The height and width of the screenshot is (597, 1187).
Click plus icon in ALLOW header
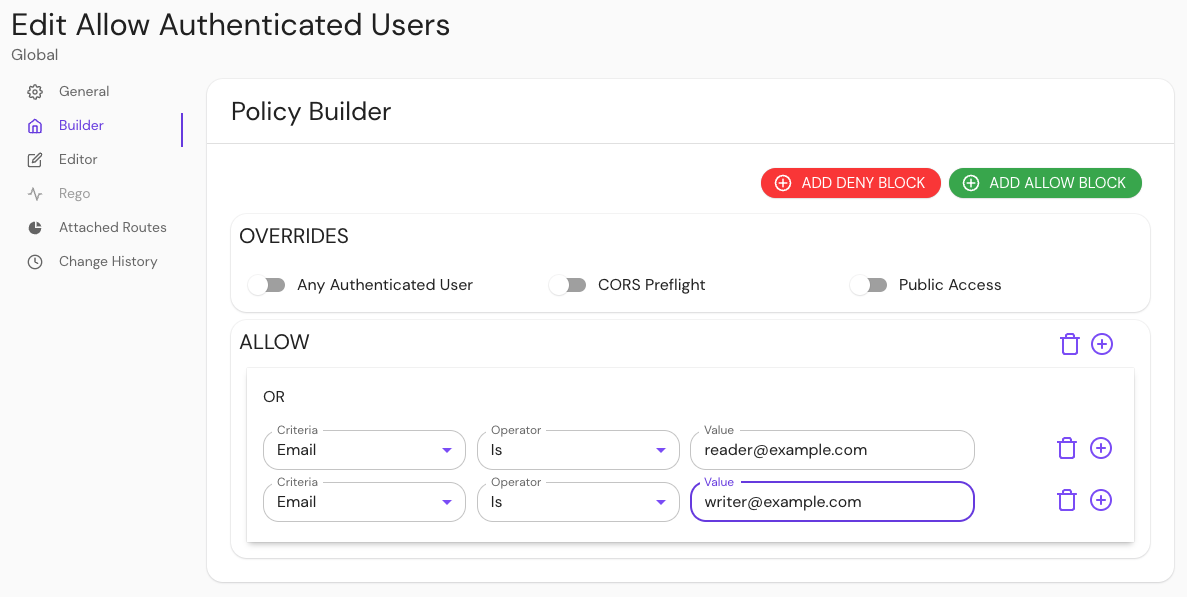pos(1101,344)
